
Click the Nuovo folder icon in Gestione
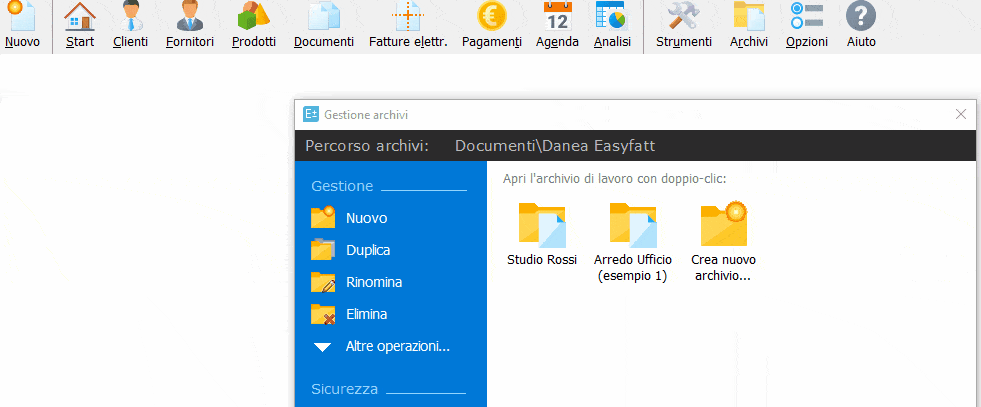(x=323, y=218)
